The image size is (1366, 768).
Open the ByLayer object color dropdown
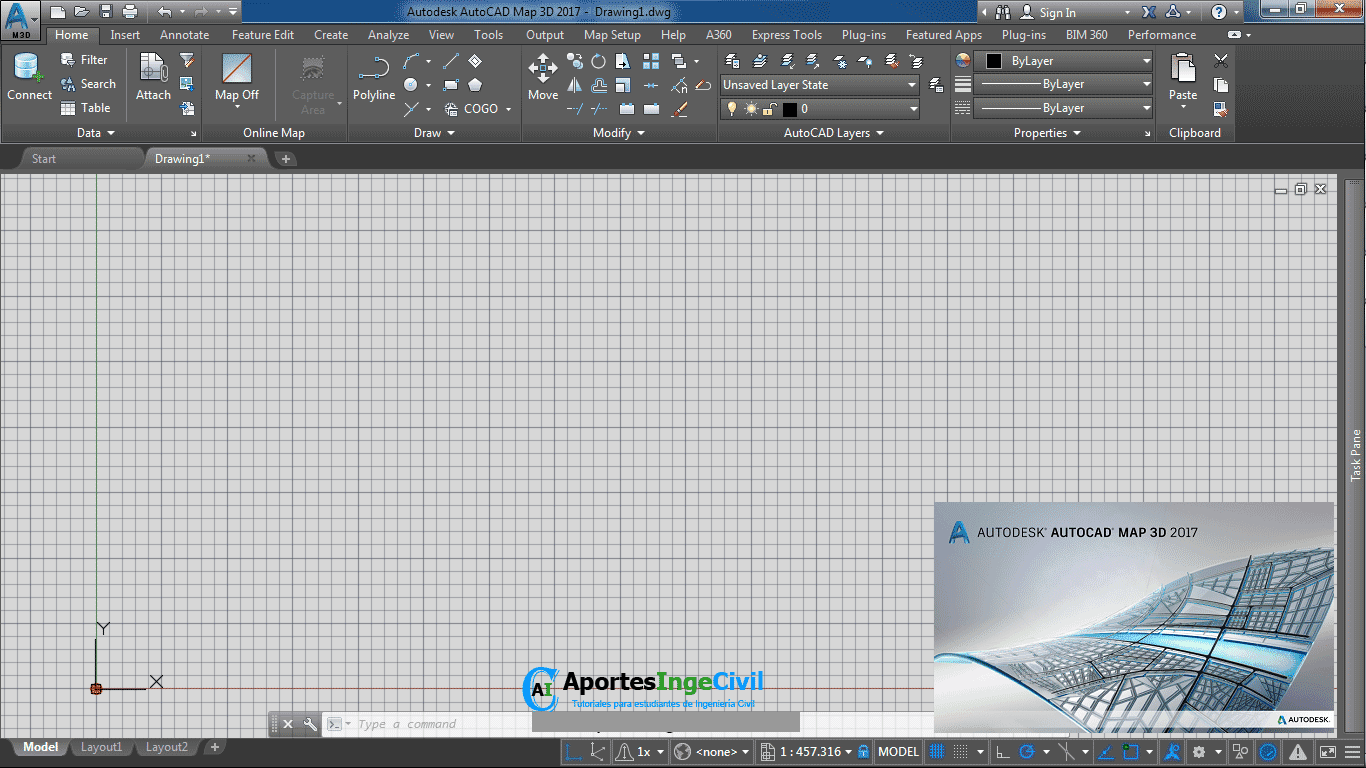coord(1063,61)
